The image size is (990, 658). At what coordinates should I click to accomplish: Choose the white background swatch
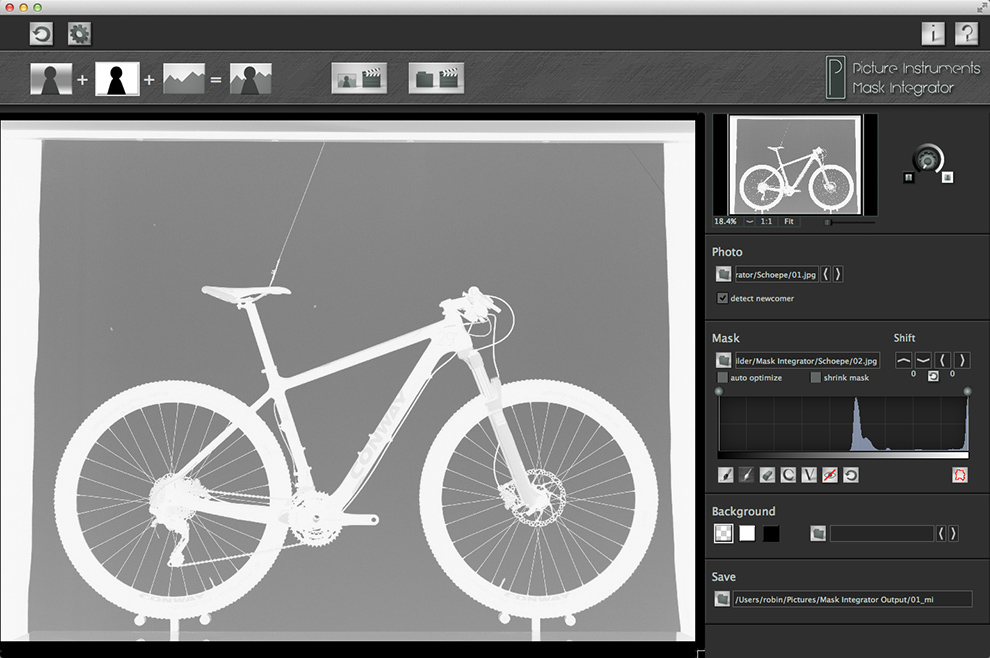[746, 534]
